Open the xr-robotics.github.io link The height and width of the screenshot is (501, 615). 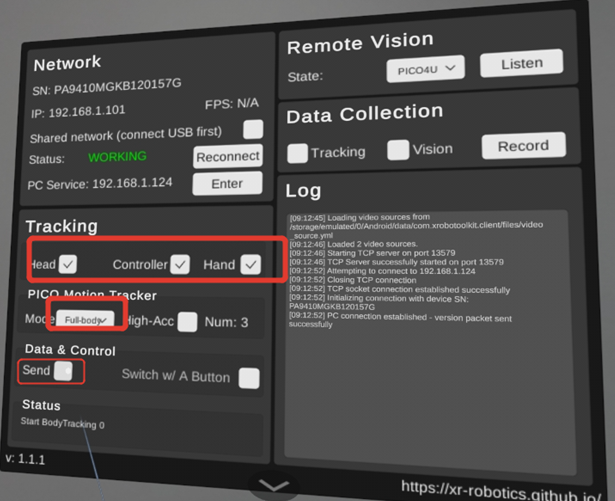pos(501,490)
